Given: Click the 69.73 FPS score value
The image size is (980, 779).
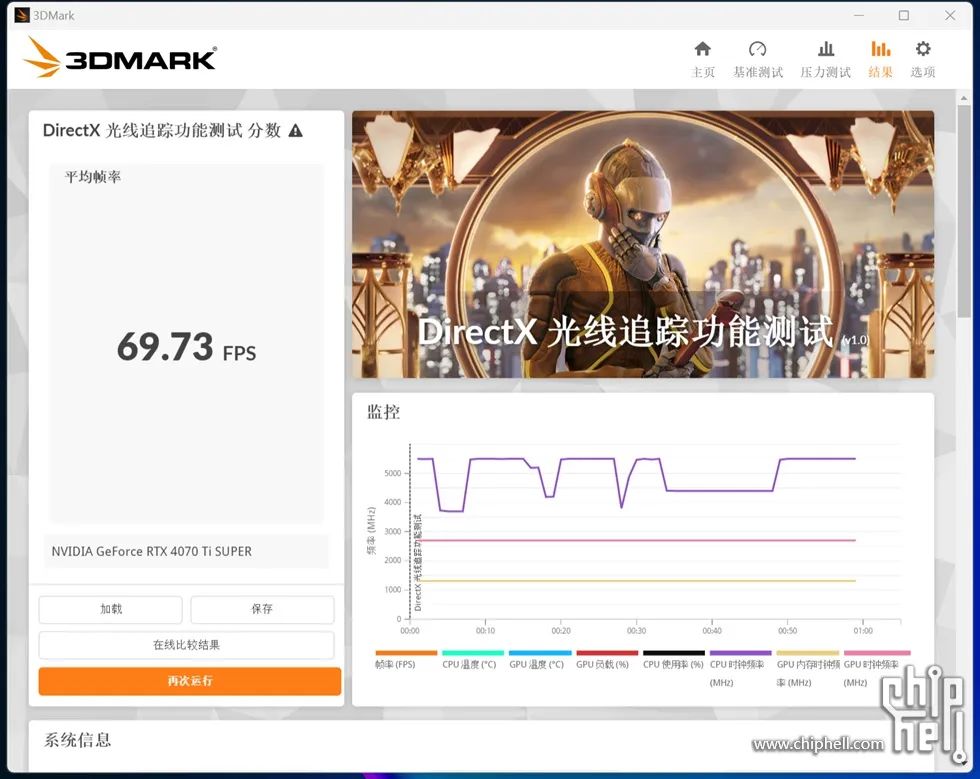Looking at the screenshot, I should point(186,348).
